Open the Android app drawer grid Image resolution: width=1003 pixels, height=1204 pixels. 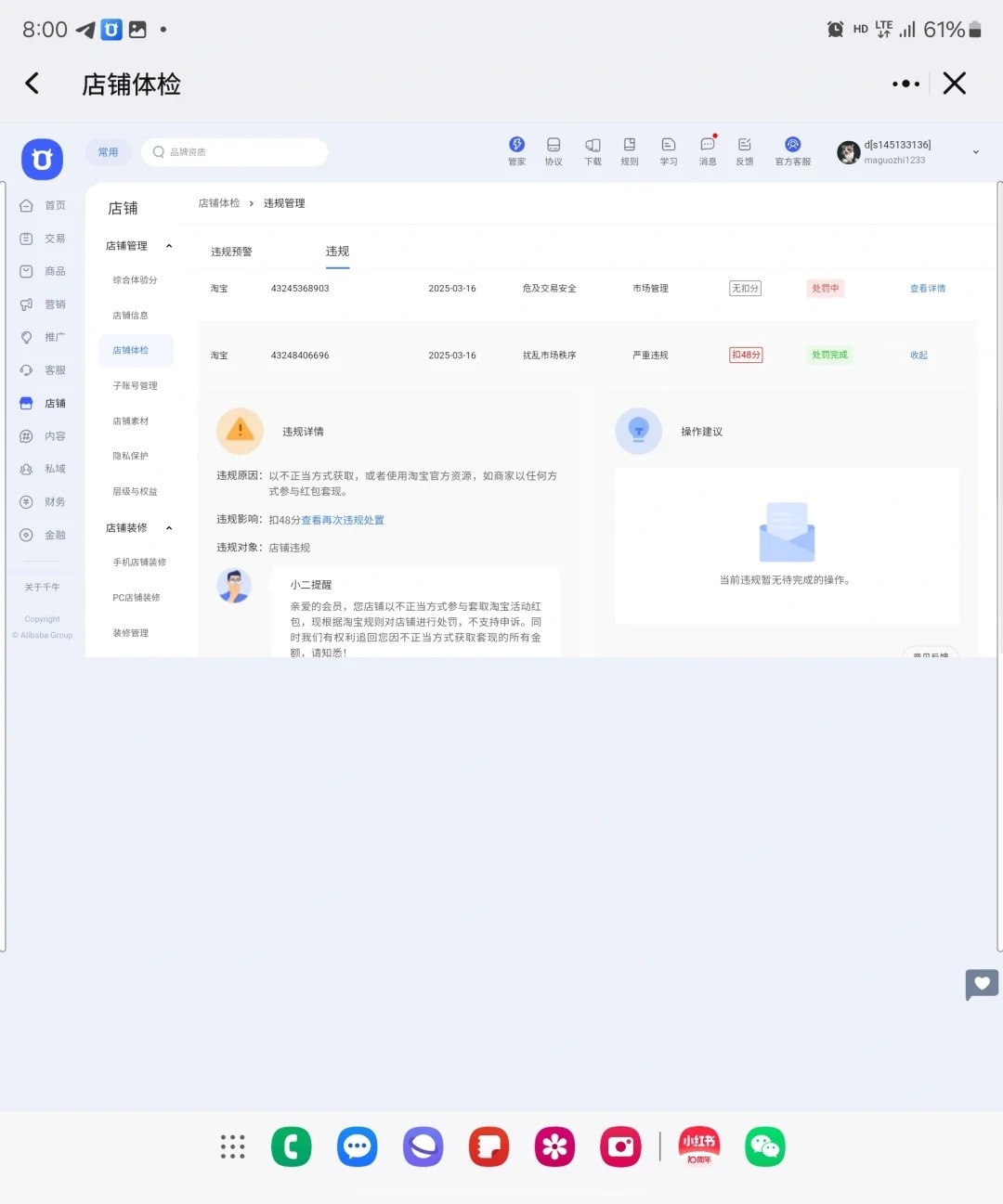[232, 1146]
